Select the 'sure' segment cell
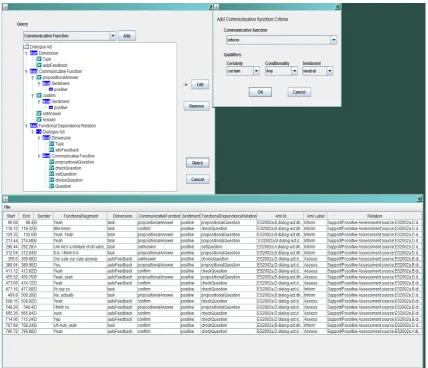This screenshot has height=368, width=428. 80,313
